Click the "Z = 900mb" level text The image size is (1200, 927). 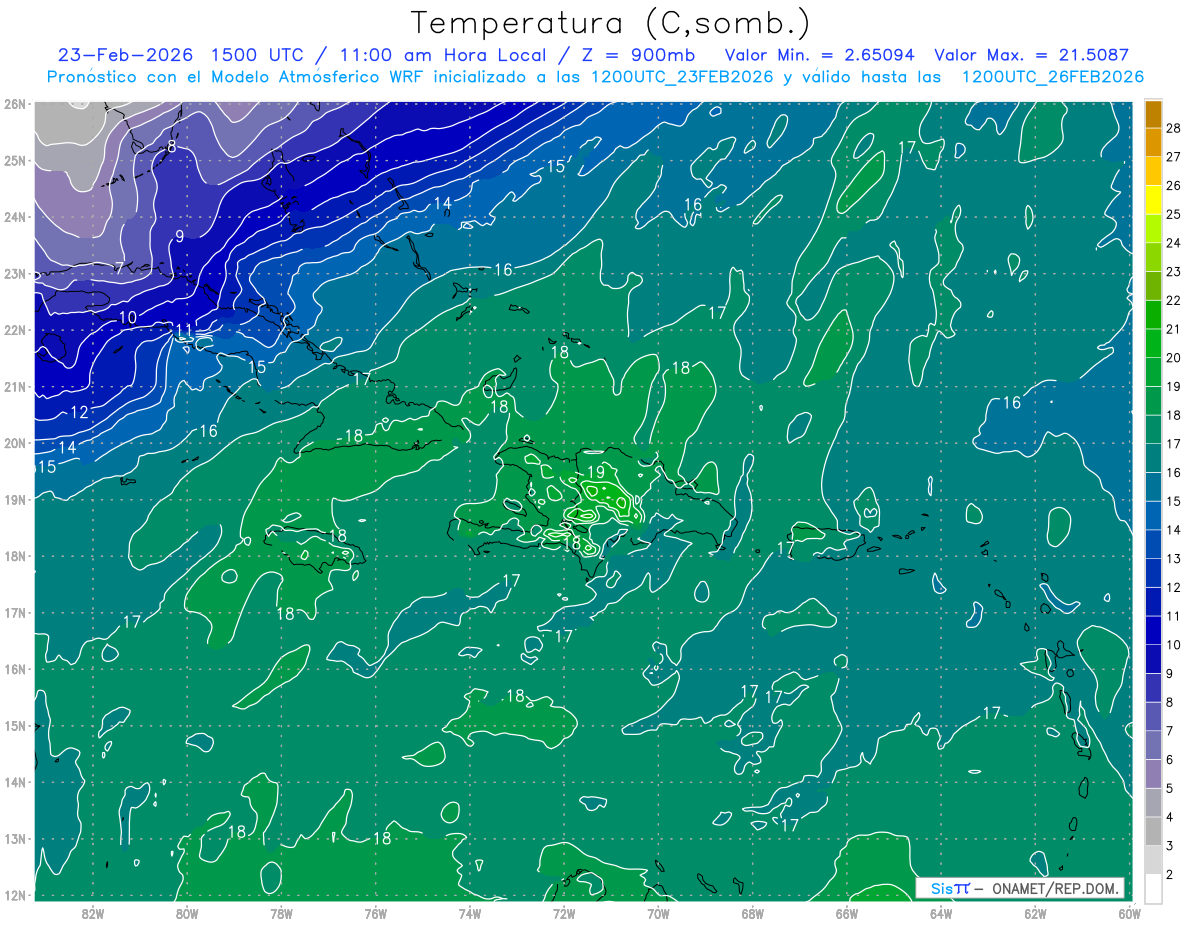(637, 55)
